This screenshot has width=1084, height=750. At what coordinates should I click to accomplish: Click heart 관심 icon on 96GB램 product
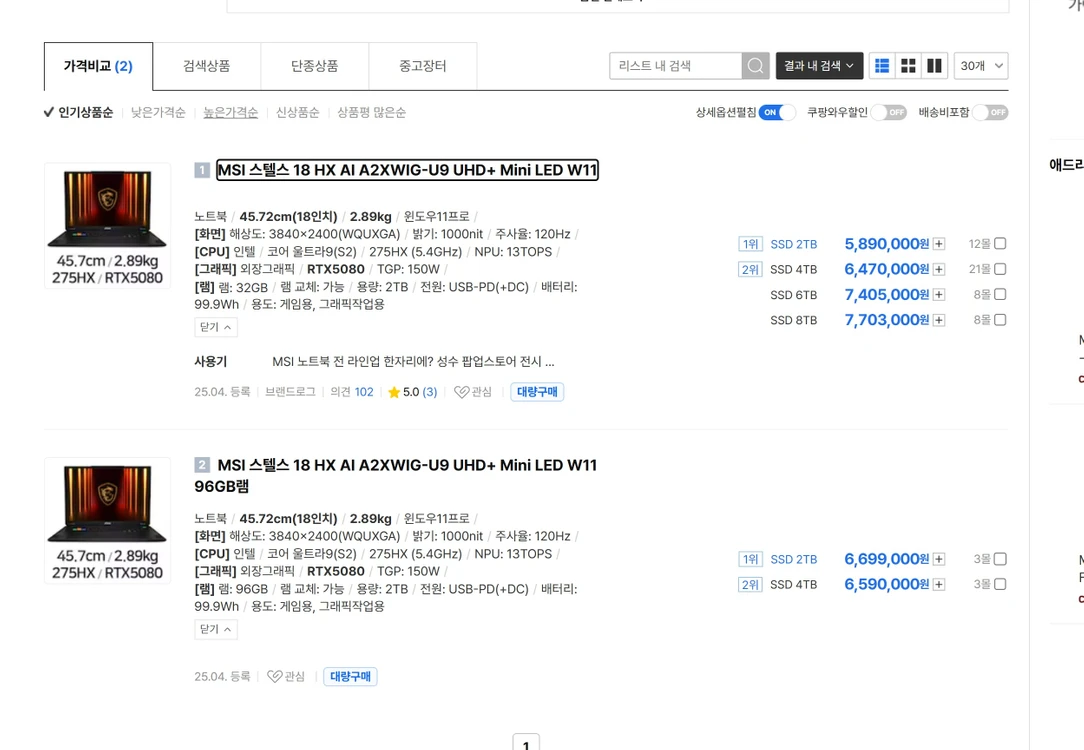pos(286,676)
